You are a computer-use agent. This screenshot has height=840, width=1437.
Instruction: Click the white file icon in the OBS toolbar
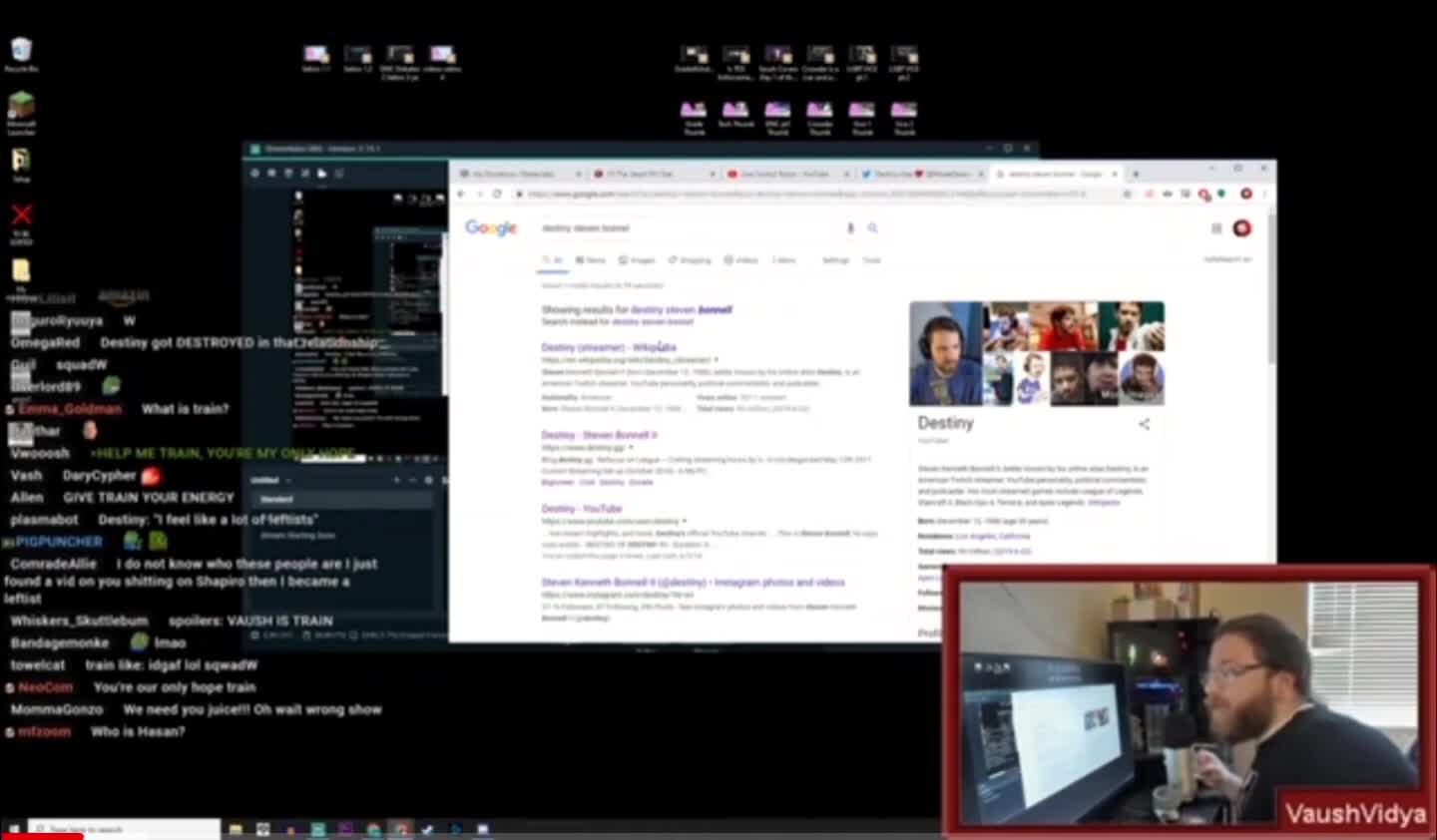(x=320, y=172)
